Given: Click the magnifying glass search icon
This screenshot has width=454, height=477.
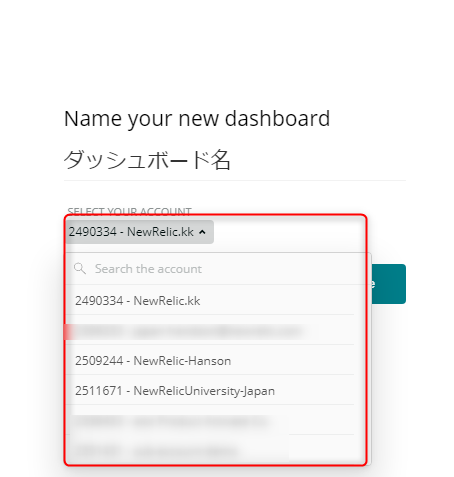Looking at the screenshot, I should (x=80, y=268).
